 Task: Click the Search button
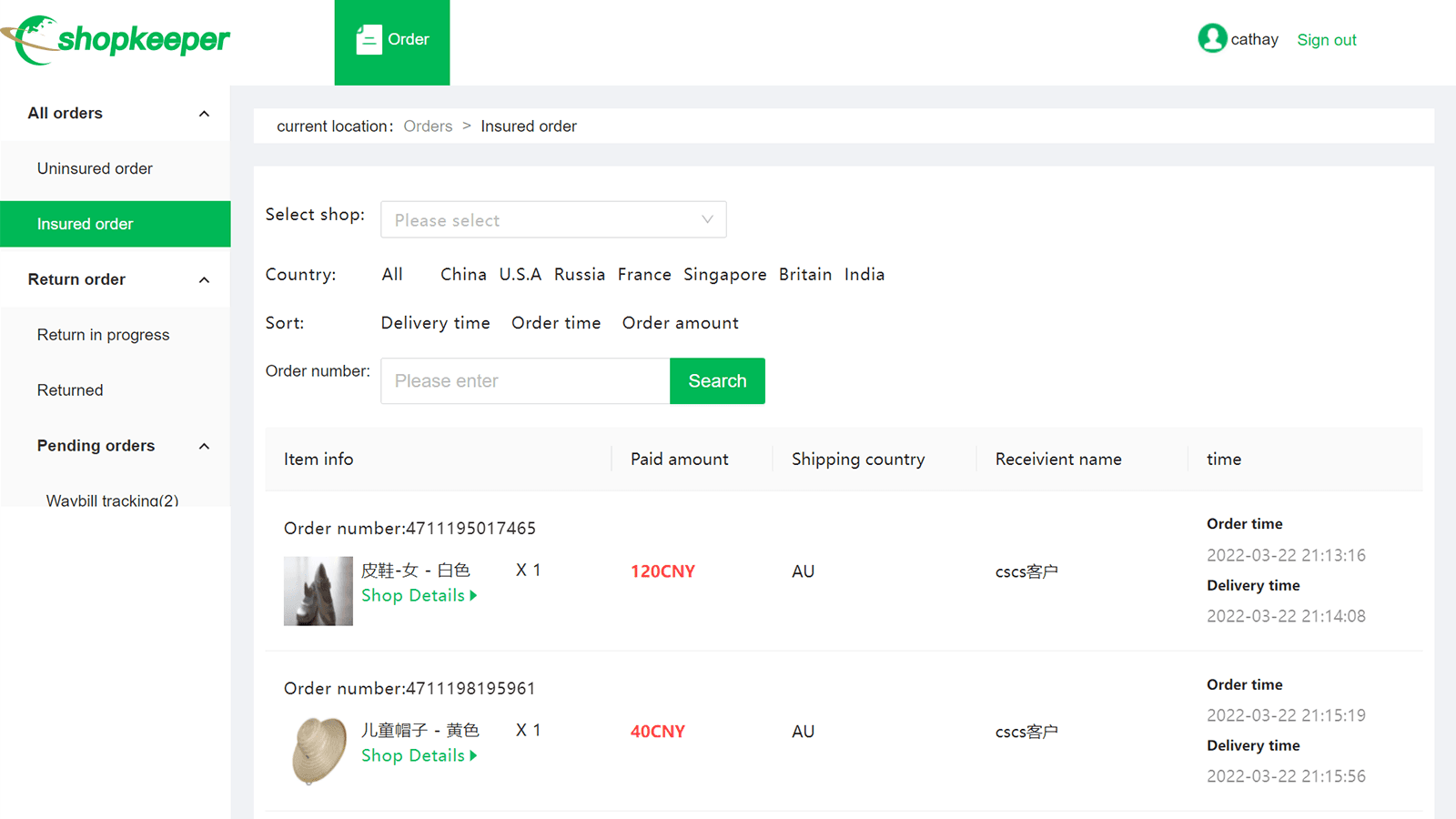click(x=717, y=381)
